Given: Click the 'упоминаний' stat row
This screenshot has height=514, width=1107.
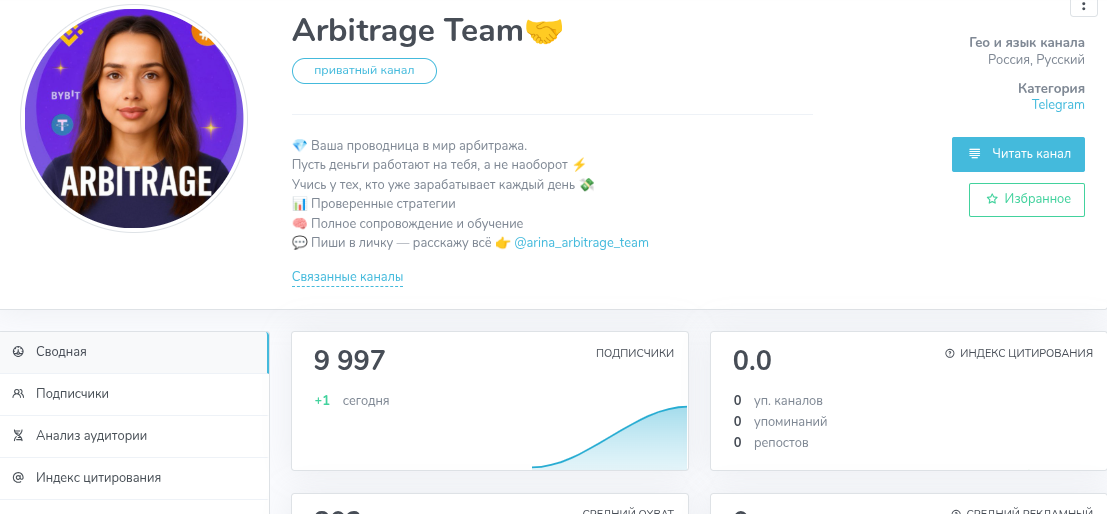Looking at the screenshot, I should click(x=780, y=422).
